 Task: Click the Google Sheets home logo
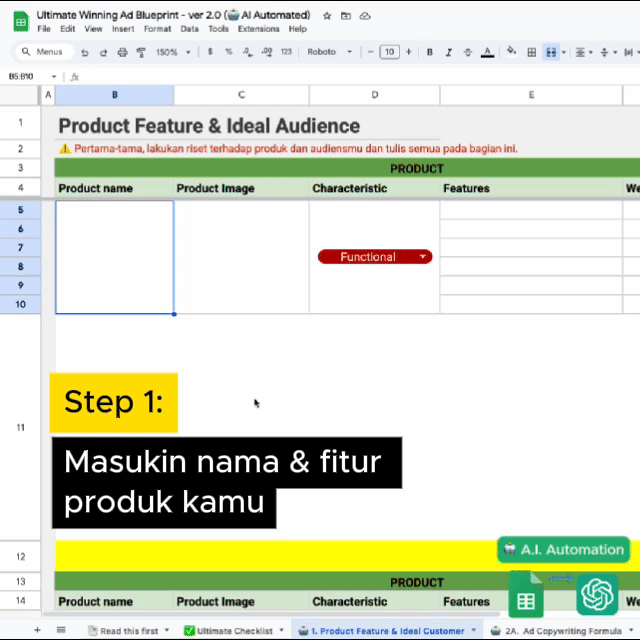pyautogui.click(x=21, y=22)
